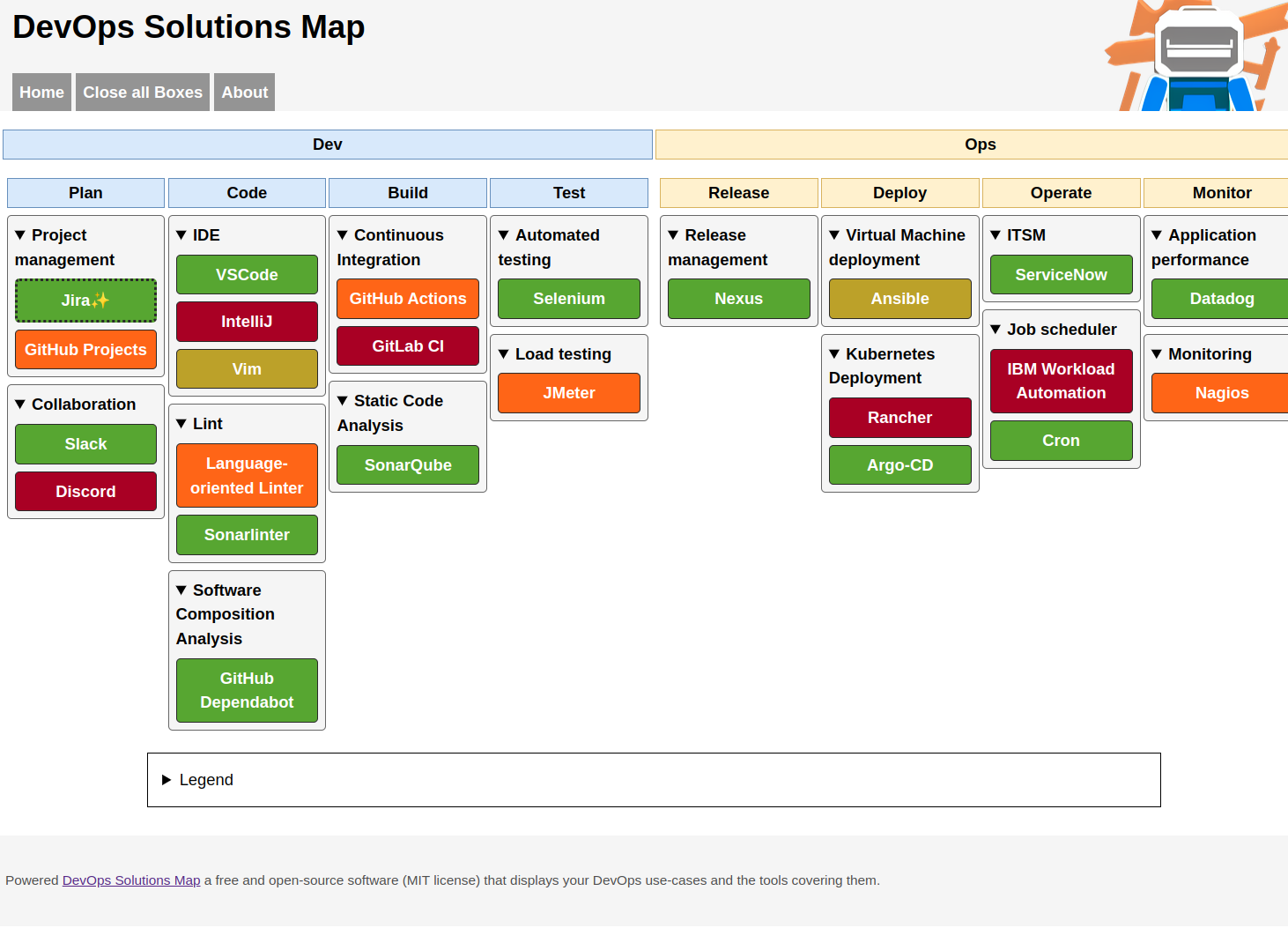
Task: Collapse the Release management box
Action: [739, 248]
